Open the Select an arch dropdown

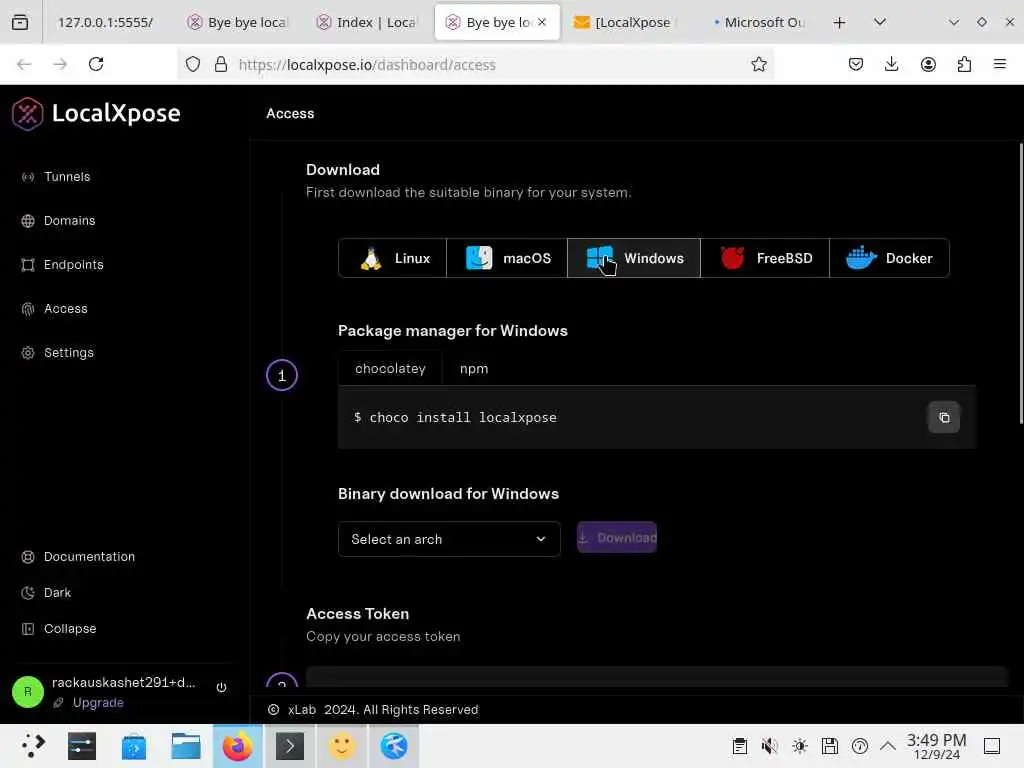click(x=449, y=539)
